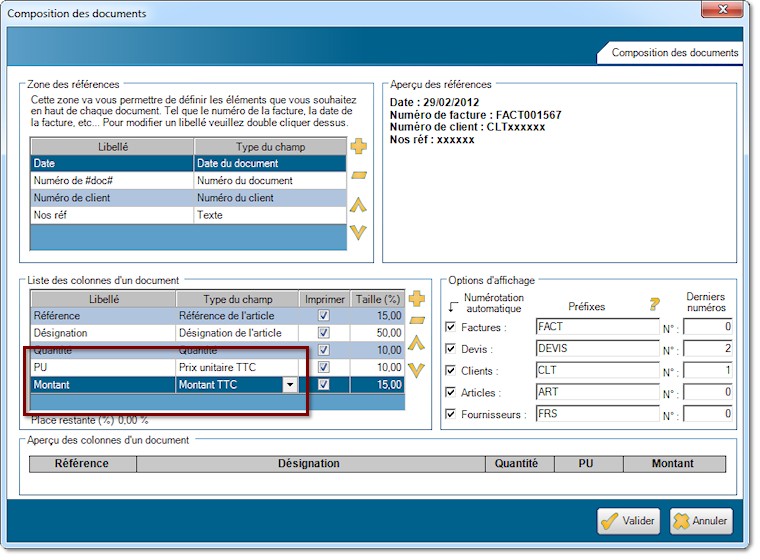Add a document column with plus icon

pyautogui.click(x=418, y=298)
